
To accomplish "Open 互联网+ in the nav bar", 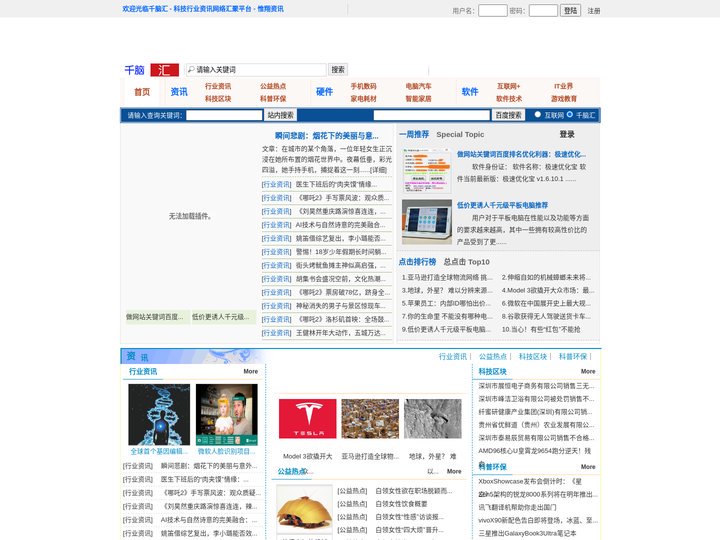I will 509,86.
